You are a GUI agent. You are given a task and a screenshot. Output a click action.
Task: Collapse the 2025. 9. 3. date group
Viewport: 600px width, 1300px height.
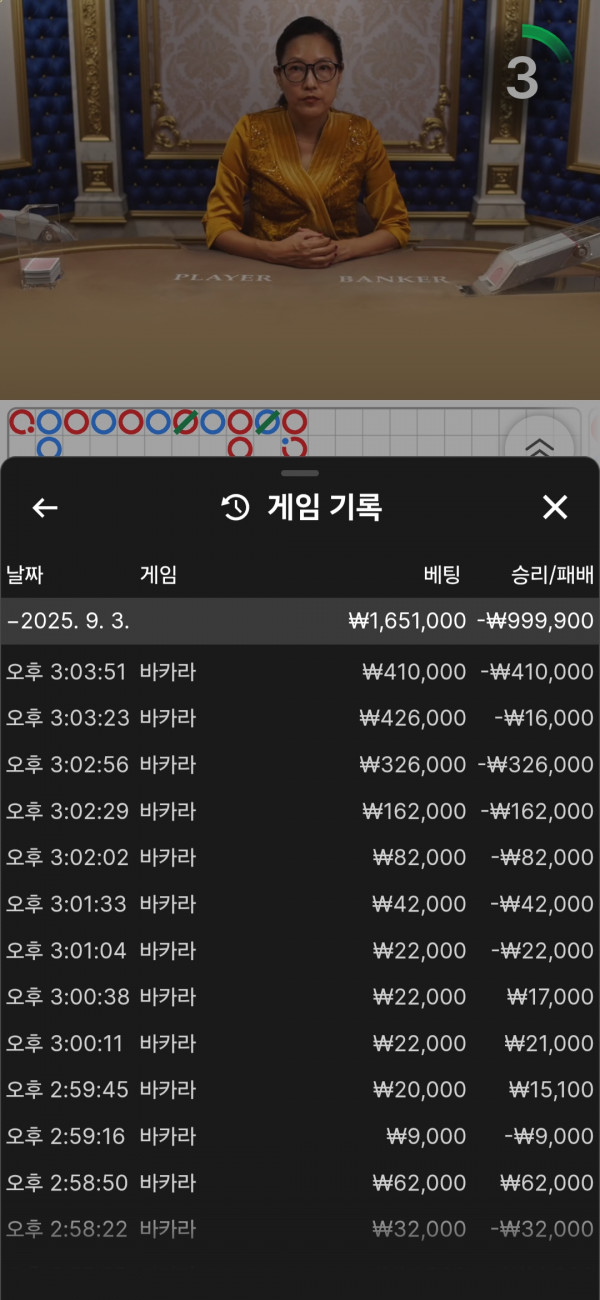(x=300, y=621)
